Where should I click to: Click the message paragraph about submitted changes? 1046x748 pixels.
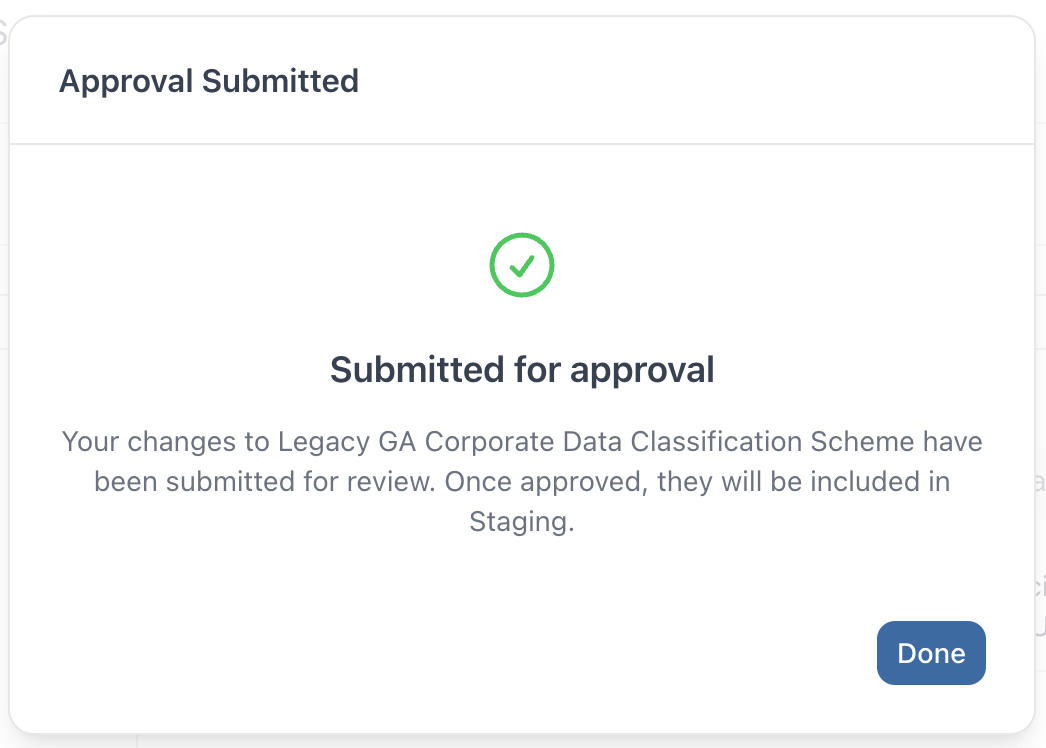[521, 481]
